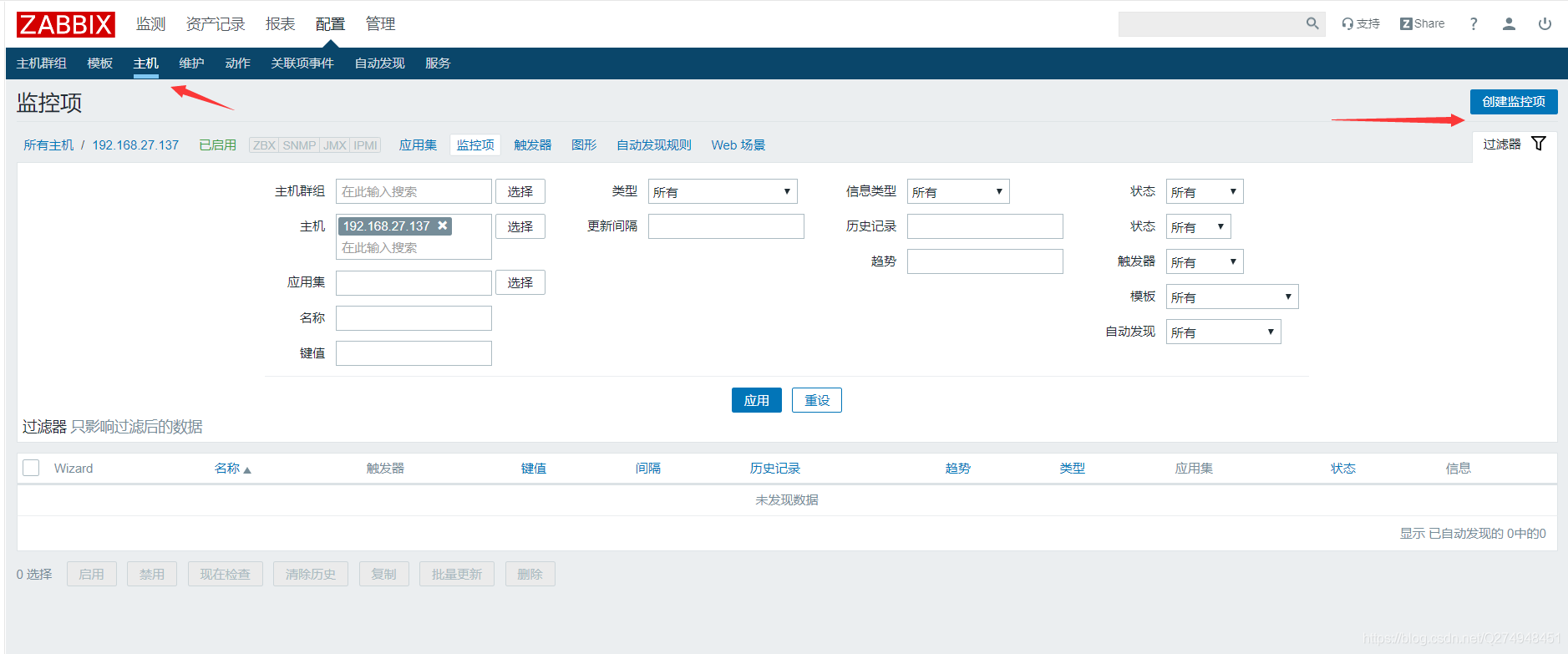Sort by 键值 column header
The width and height of the screenshot is (1568, 654).
coord(534,469)
